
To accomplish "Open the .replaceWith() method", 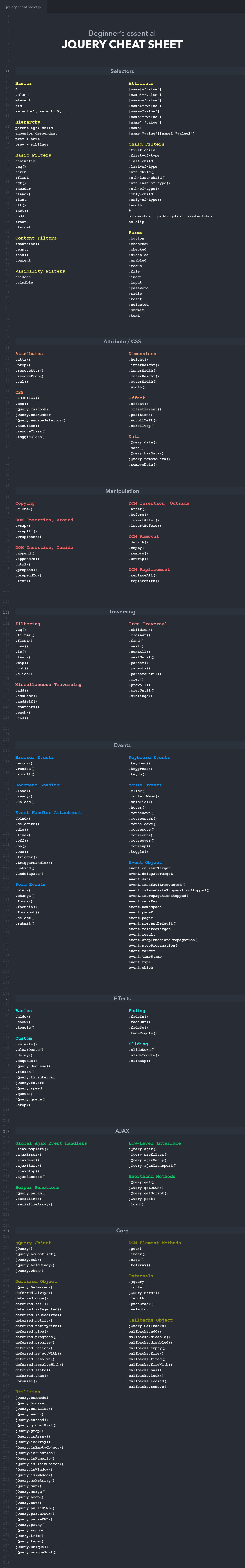I will point(144,581).
